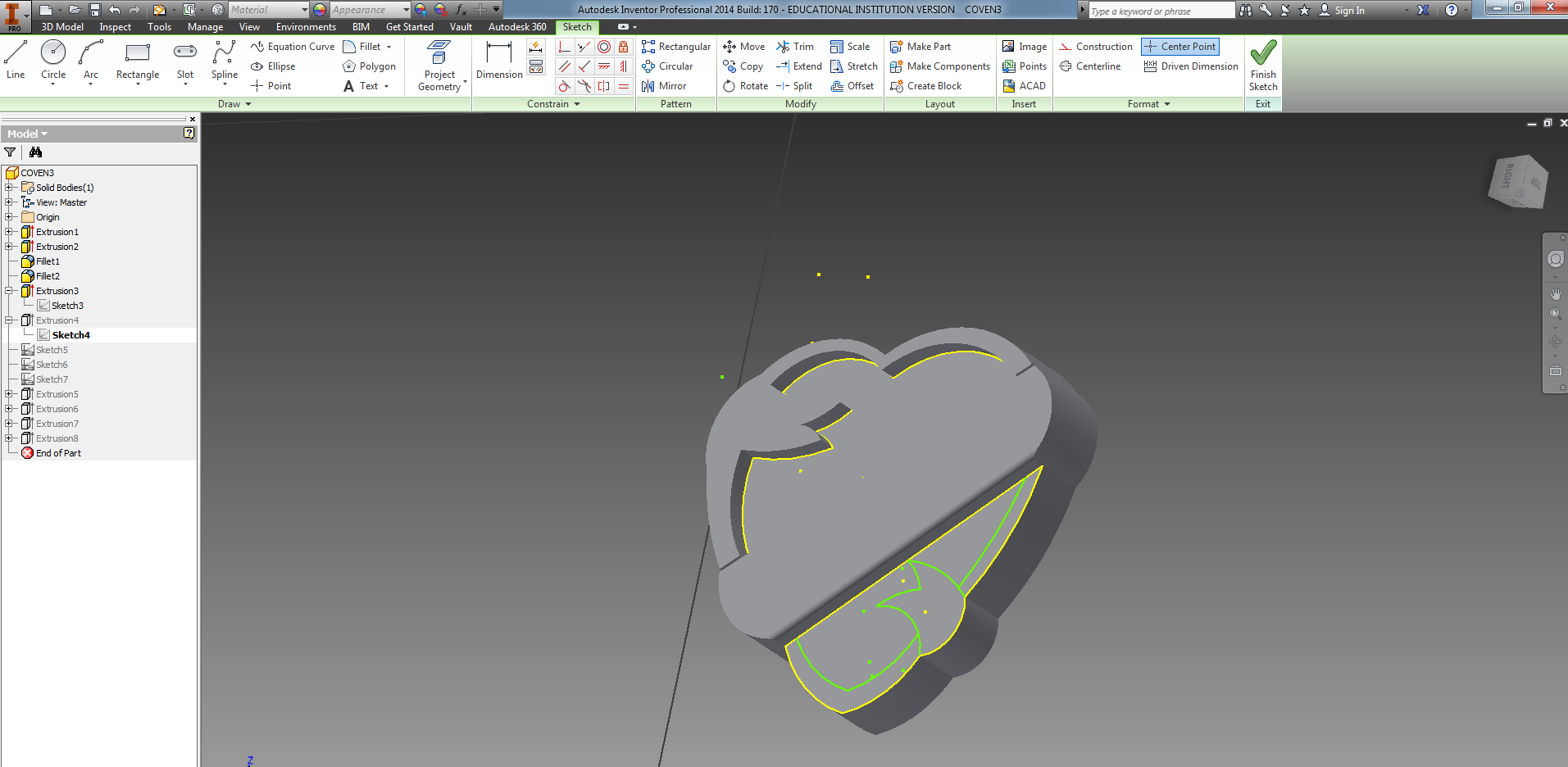
Task: Expand the Draw panel dropdown
Action: [234, 104]
